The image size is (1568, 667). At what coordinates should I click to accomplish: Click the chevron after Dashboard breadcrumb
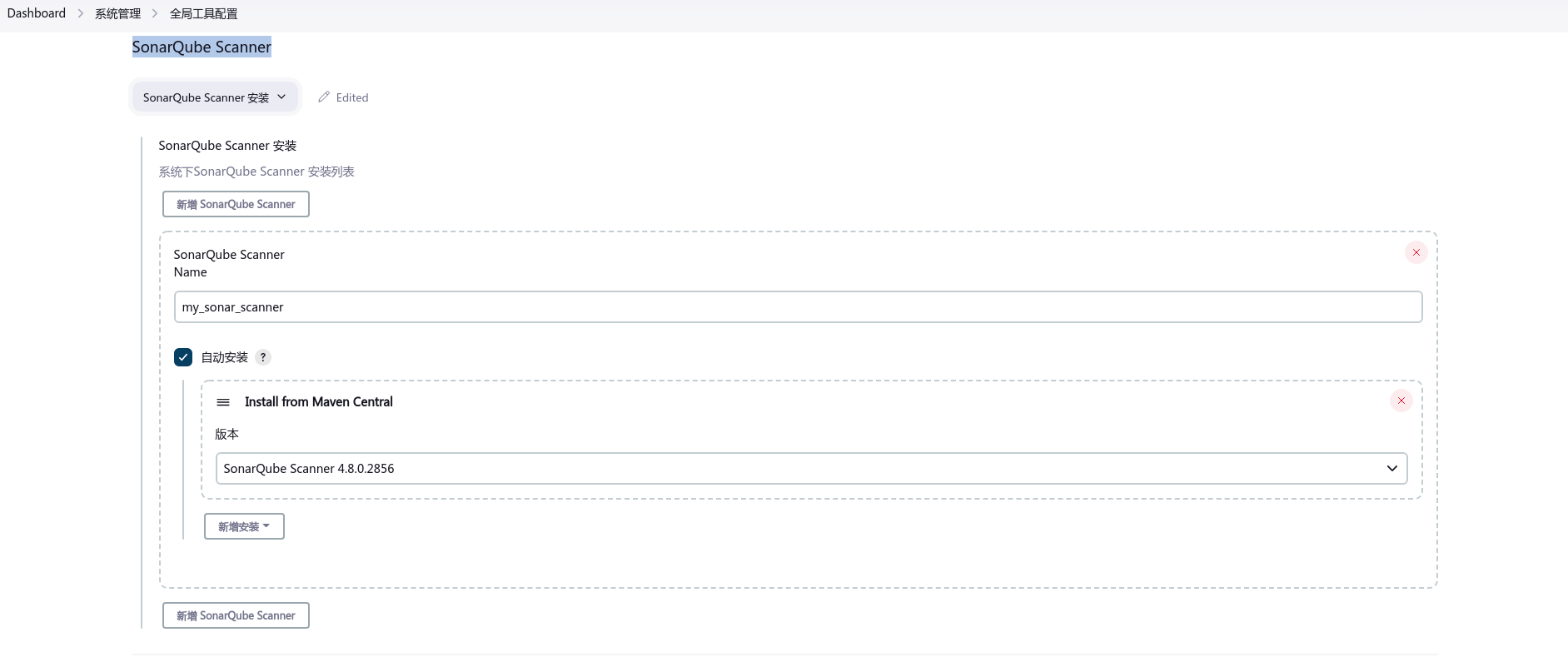pos(81,14)
